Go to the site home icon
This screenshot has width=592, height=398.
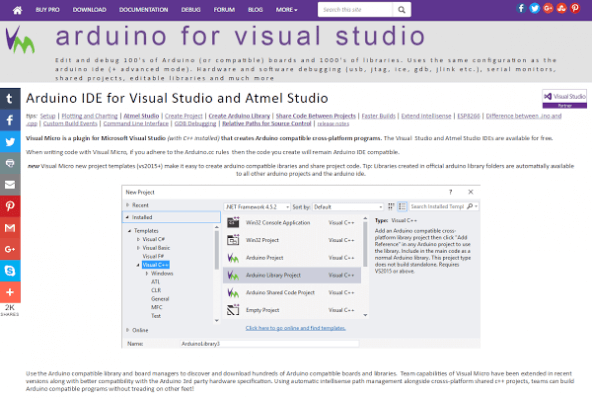[17, 10]
